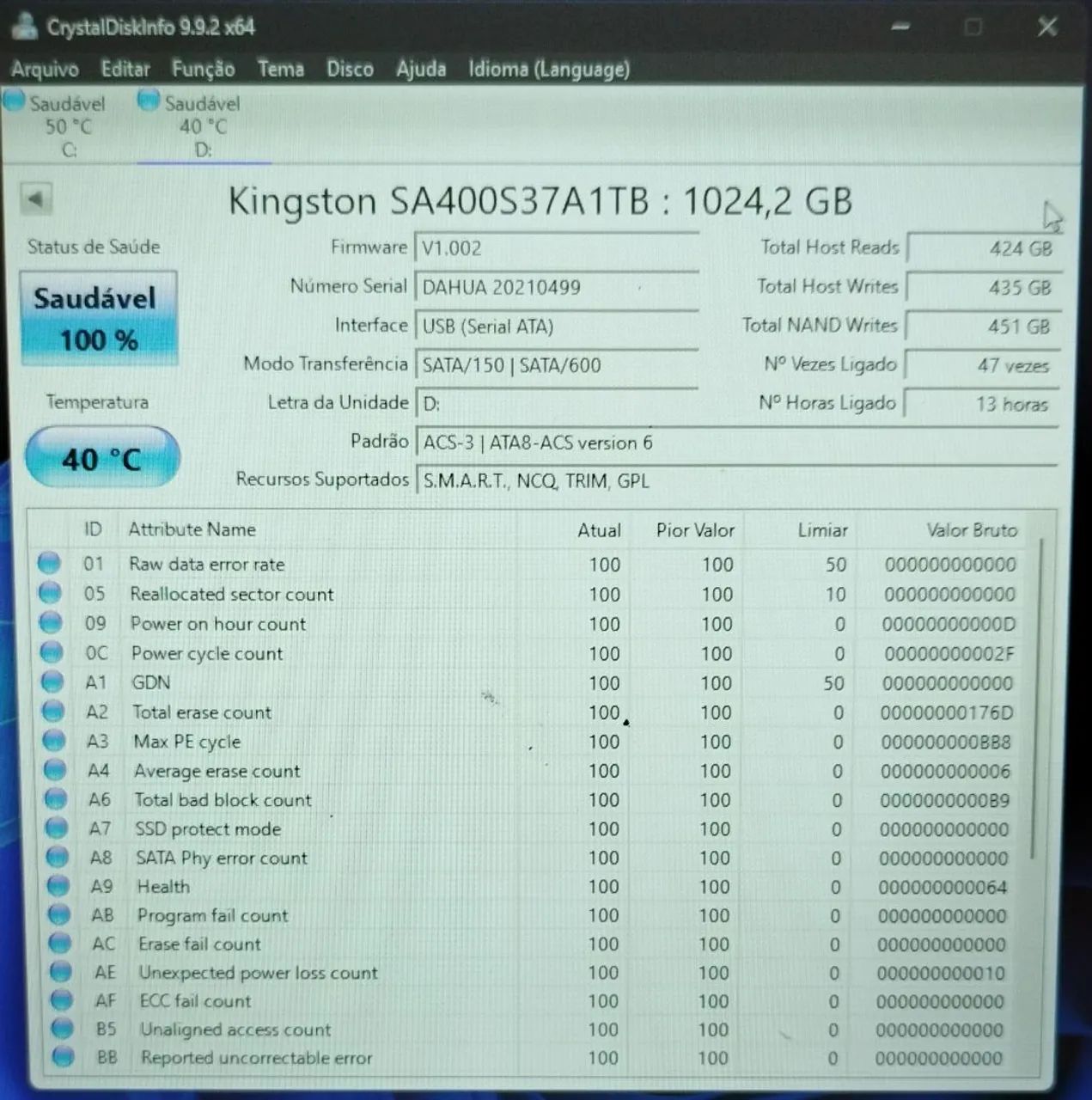Open the Arquivo menu
The height and width of the screenshot is (1100, 1092).
coord(46,69)
